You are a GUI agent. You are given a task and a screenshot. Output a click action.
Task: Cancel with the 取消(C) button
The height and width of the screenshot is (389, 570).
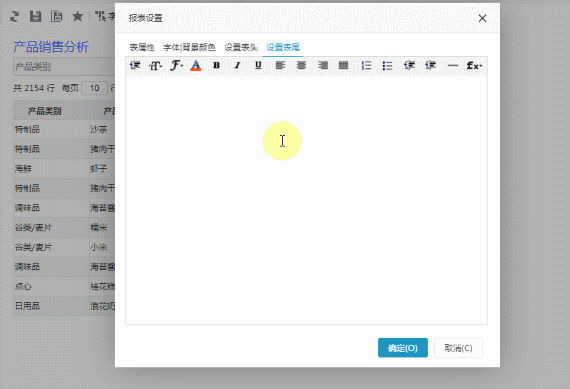pos(458,348)
